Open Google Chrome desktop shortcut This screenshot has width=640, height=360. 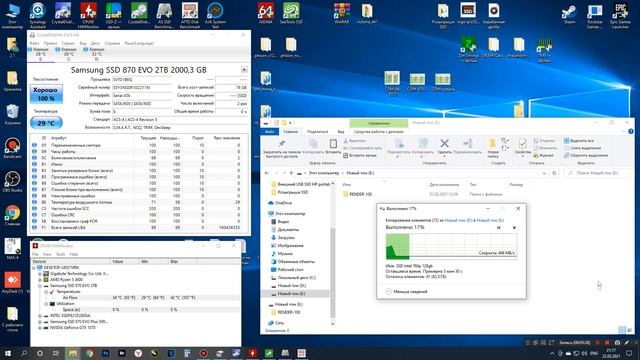12,216
